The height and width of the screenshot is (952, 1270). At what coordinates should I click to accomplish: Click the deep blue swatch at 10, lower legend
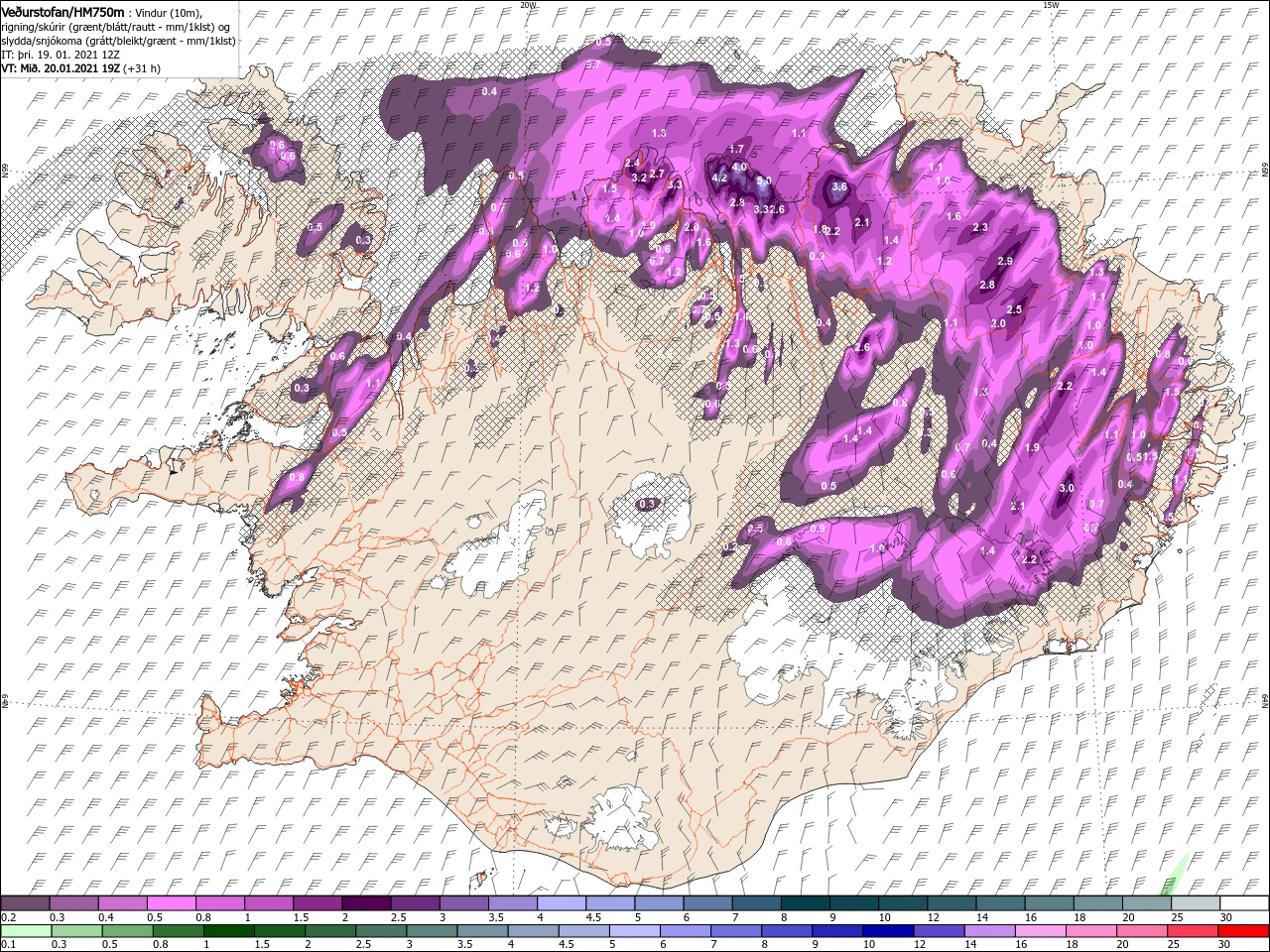point(888,931)
